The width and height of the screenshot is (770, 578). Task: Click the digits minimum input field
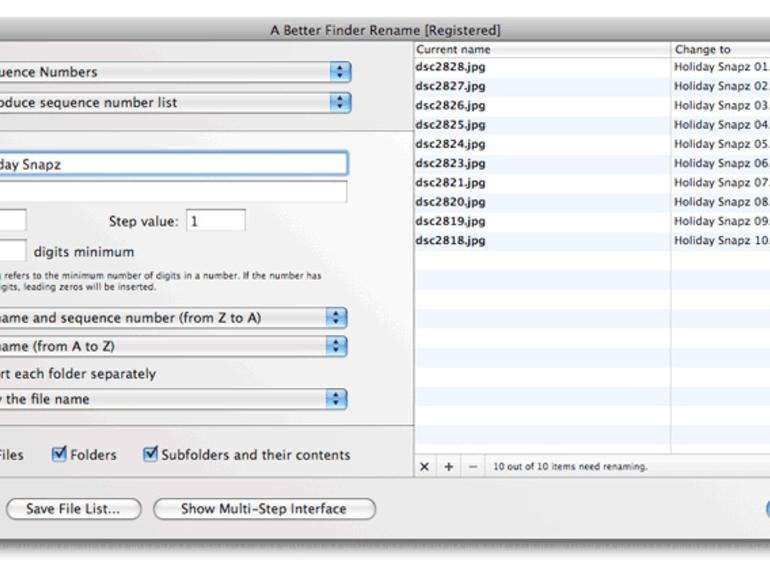pos(13,251)
